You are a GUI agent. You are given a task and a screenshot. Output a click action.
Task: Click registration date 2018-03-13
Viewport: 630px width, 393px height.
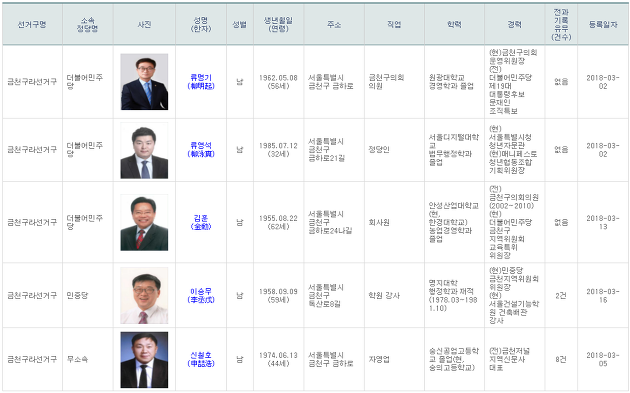coord(603,222)
